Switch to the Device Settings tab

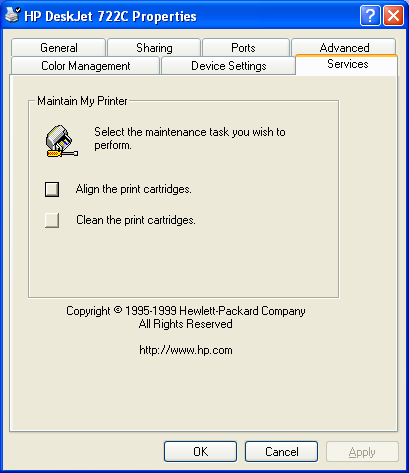(228, 66)
